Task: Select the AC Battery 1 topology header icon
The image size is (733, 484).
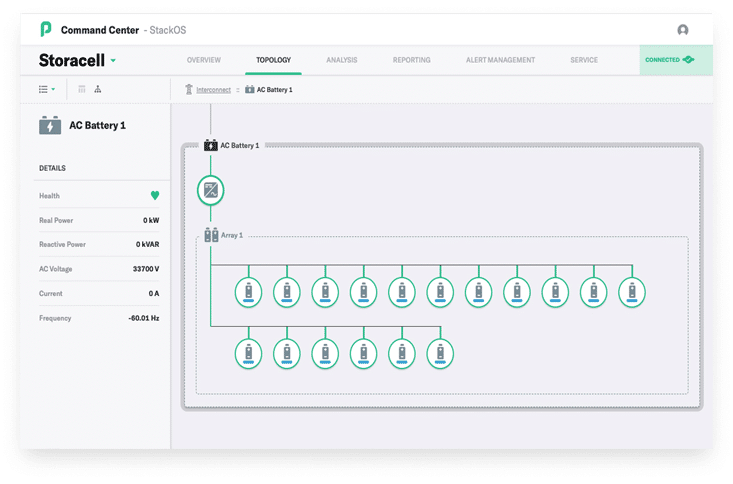Action: click(211, 145)
